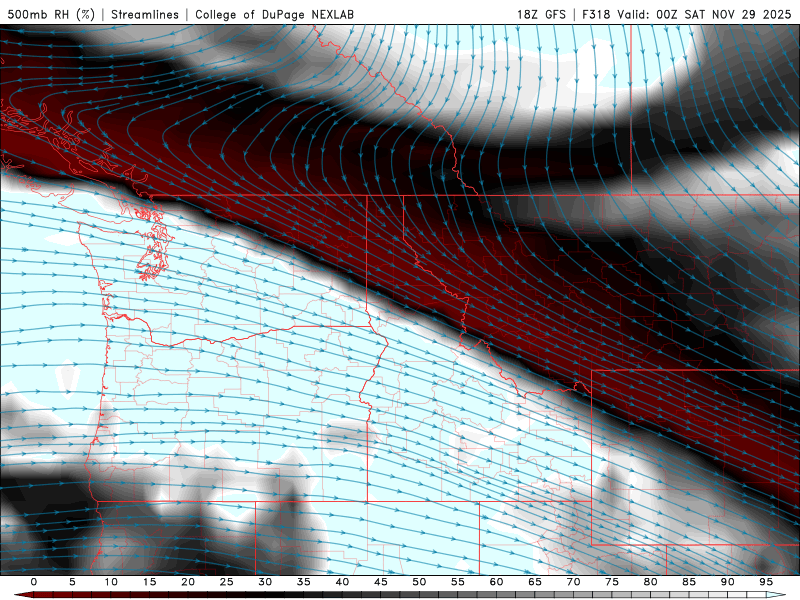The image size is (800, 600).
Task: Click the "25" value on the color scale
Action: (226, 582)
